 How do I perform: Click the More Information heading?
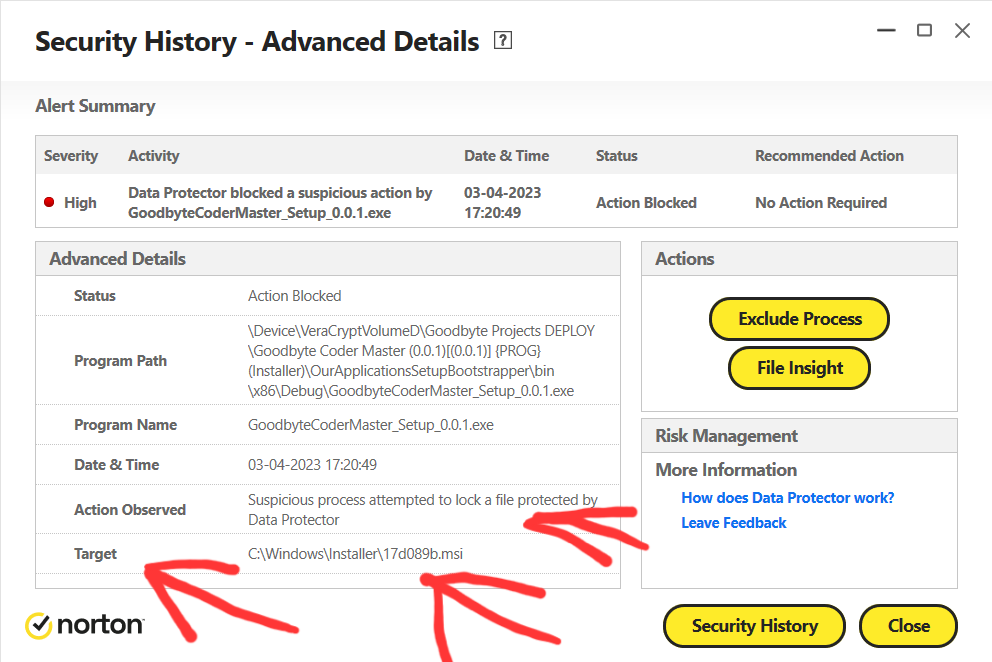(726, 470)
